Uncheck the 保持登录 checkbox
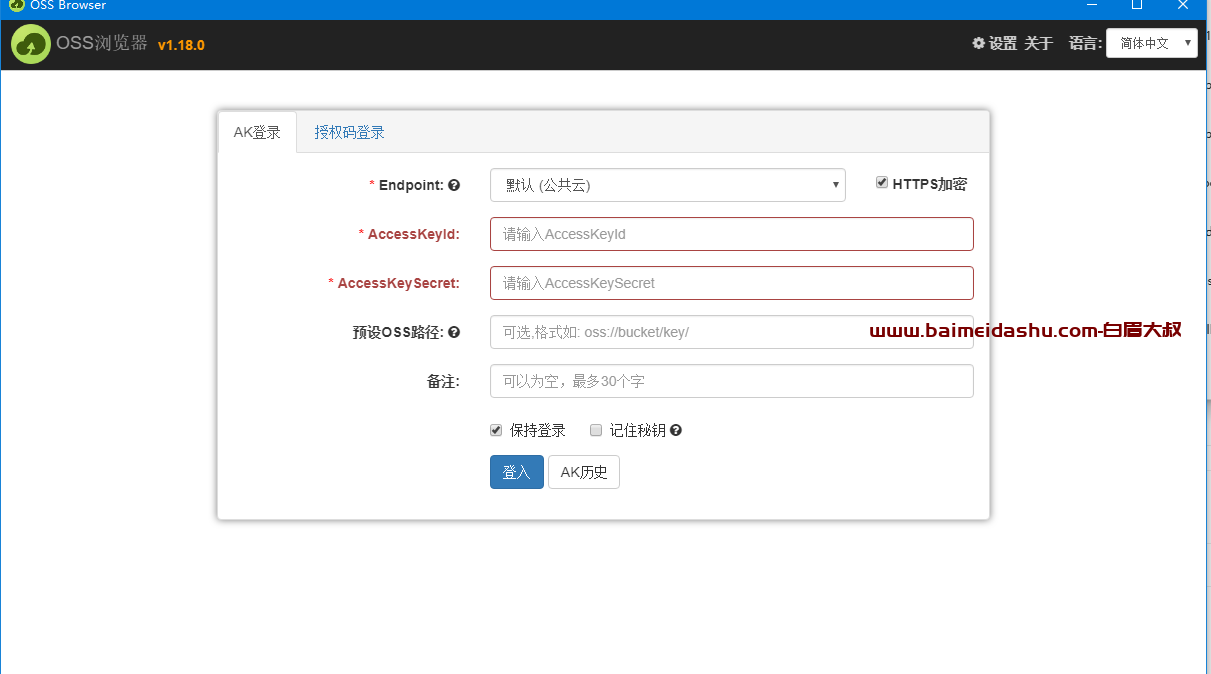Viewport: 1211px width, 674px height. coord(496,430)
